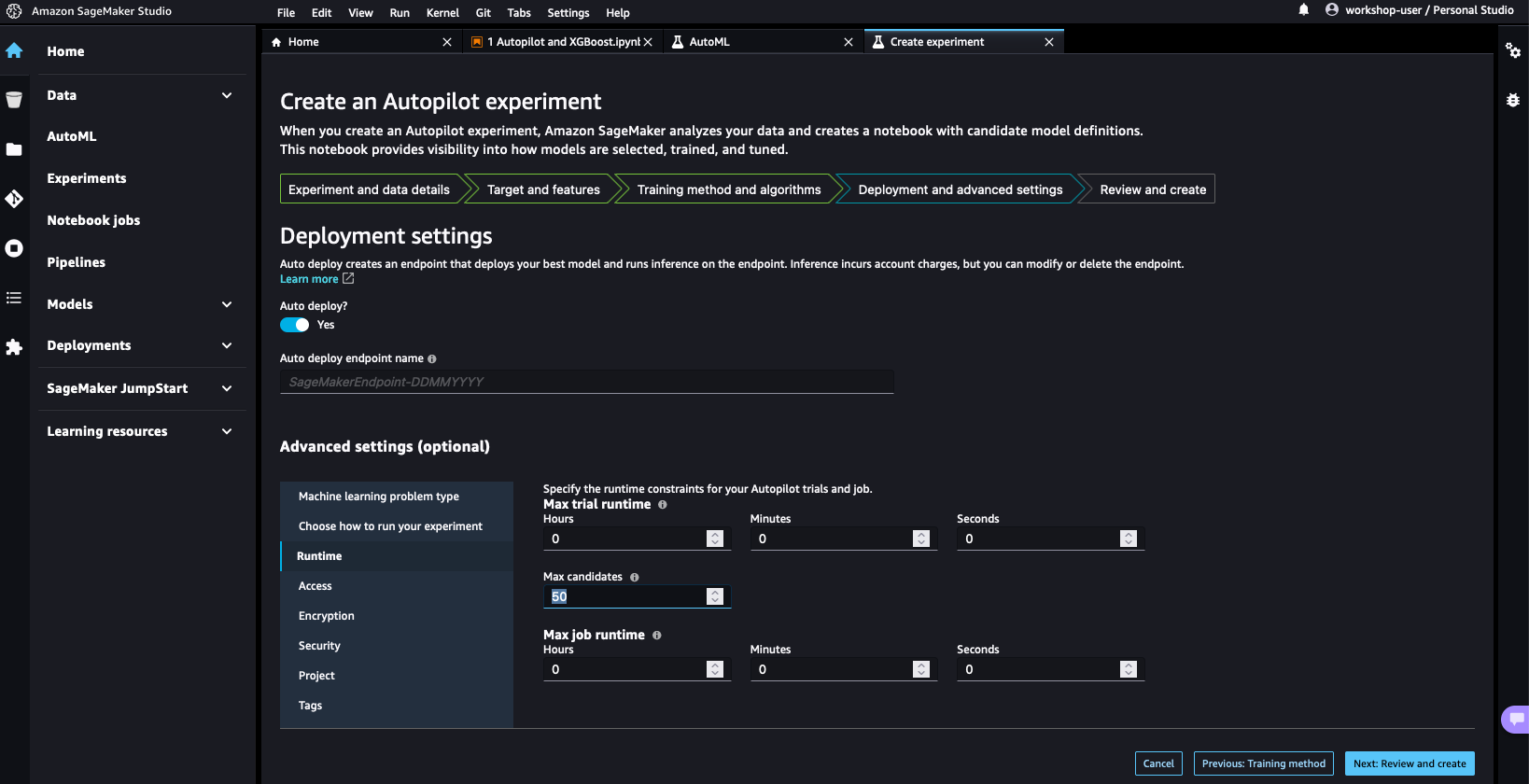Viewport: 1529px width, 784px height.
Task: Open Experiments in the left navigation
Action: (x=87, y=178)
